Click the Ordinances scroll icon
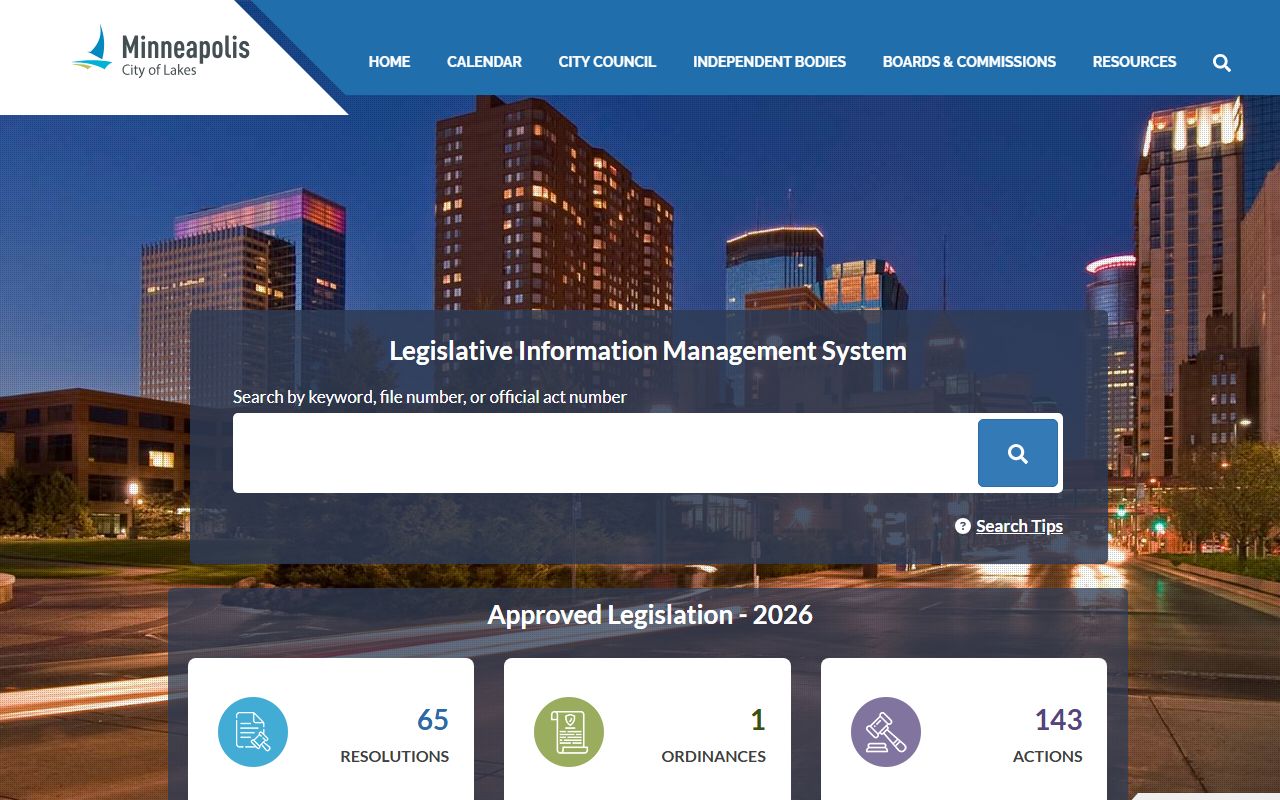Viewport: 1280px width, 800px height. (x=569, y=732)
